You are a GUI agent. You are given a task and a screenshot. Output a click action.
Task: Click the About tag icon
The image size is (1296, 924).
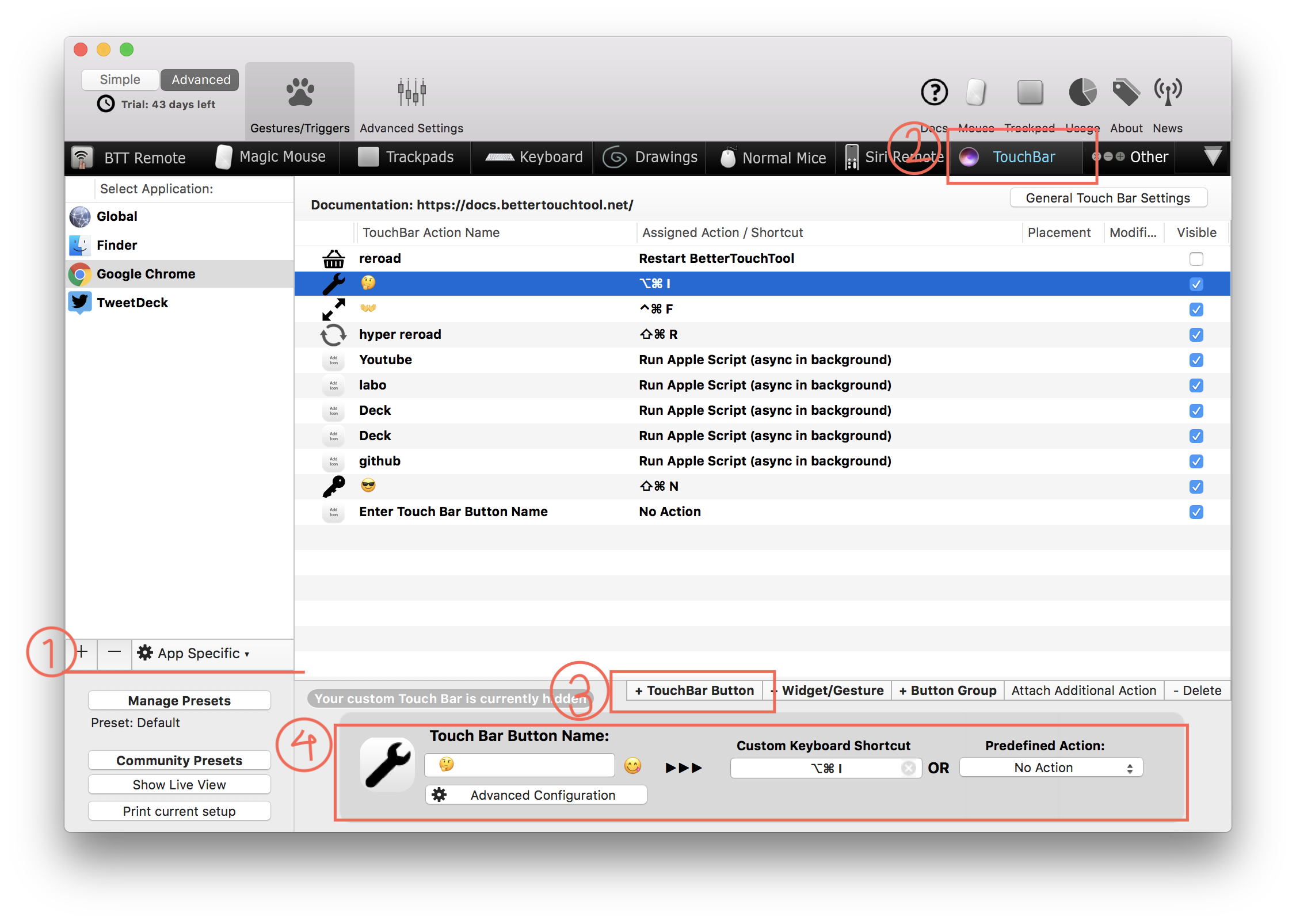pos(1126,92)
